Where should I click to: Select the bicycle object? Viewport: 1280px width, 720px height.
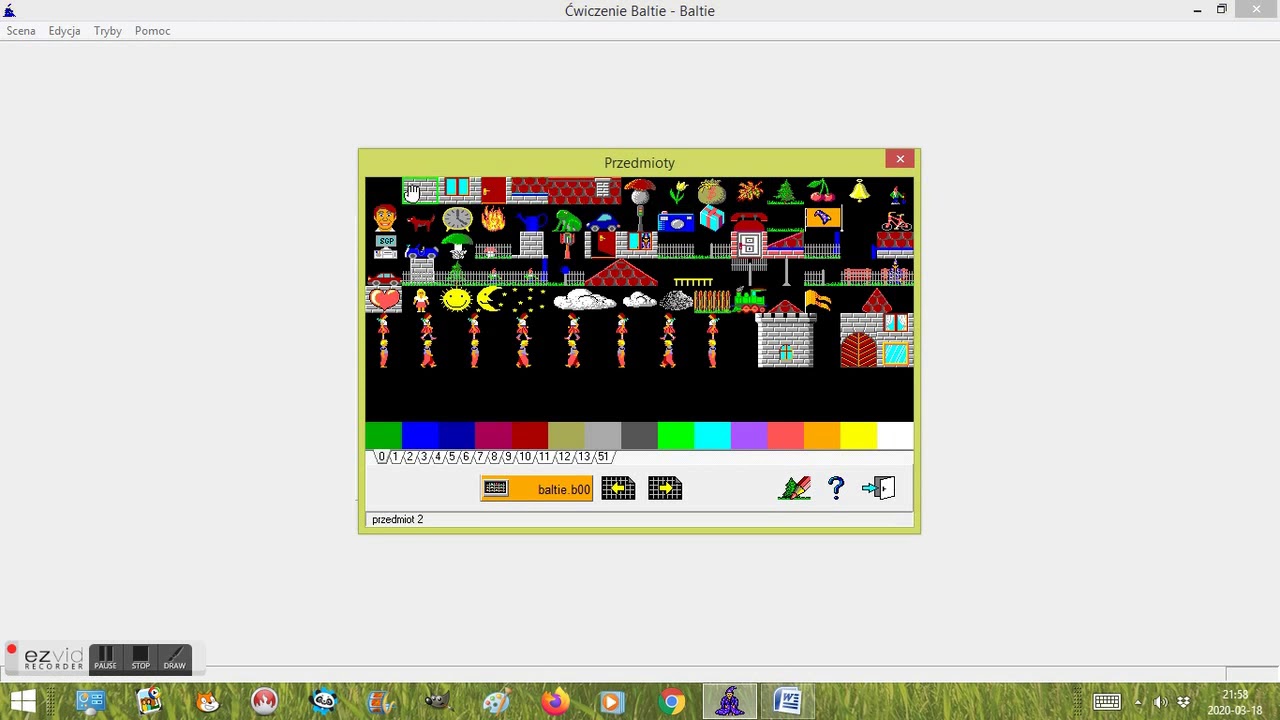pos(896,220)
